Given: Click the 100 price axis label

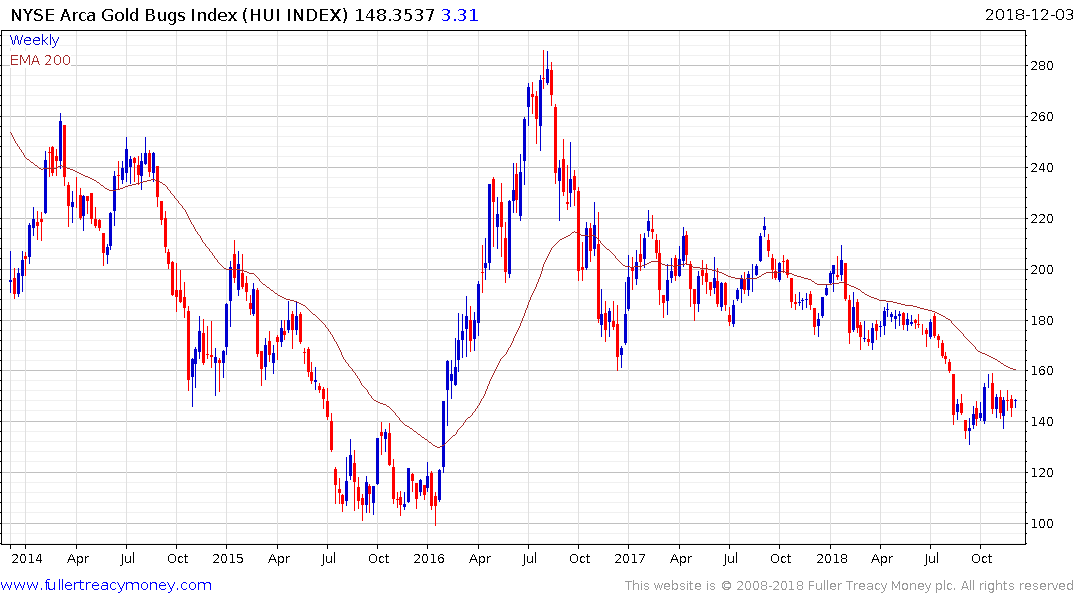Looking at the screenshot, I should [1042, 523].
